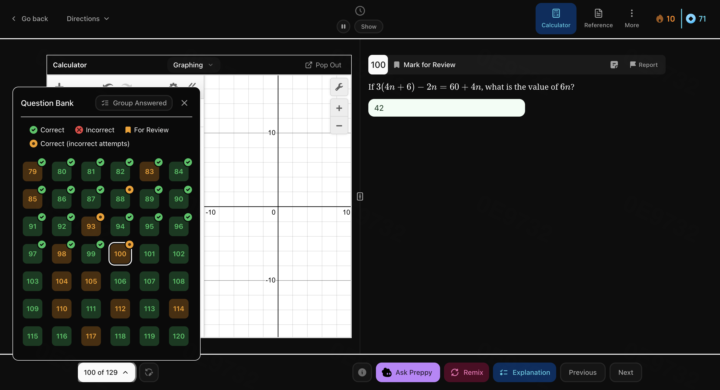Go to the Previous question
720x390 pixels.
[x=582, y=373]
